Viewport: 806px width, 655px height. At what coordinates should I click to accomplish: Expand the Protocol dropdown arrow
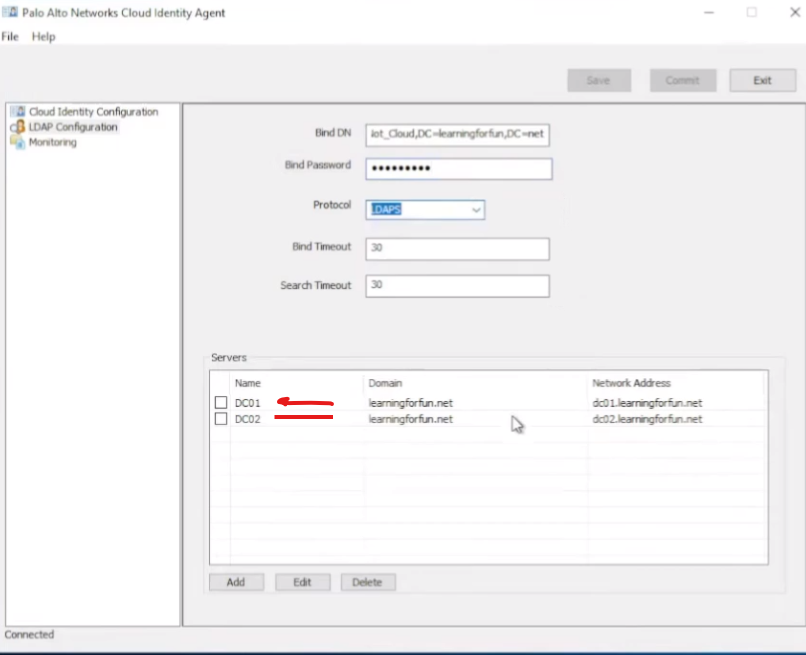coord(477,210)
